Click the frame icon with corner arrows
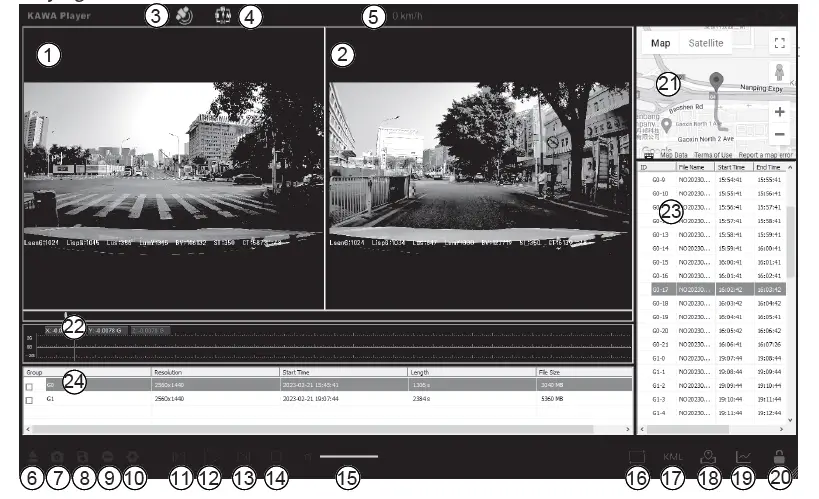The height and width of the screenshot is (499, 819). [637, 457]
